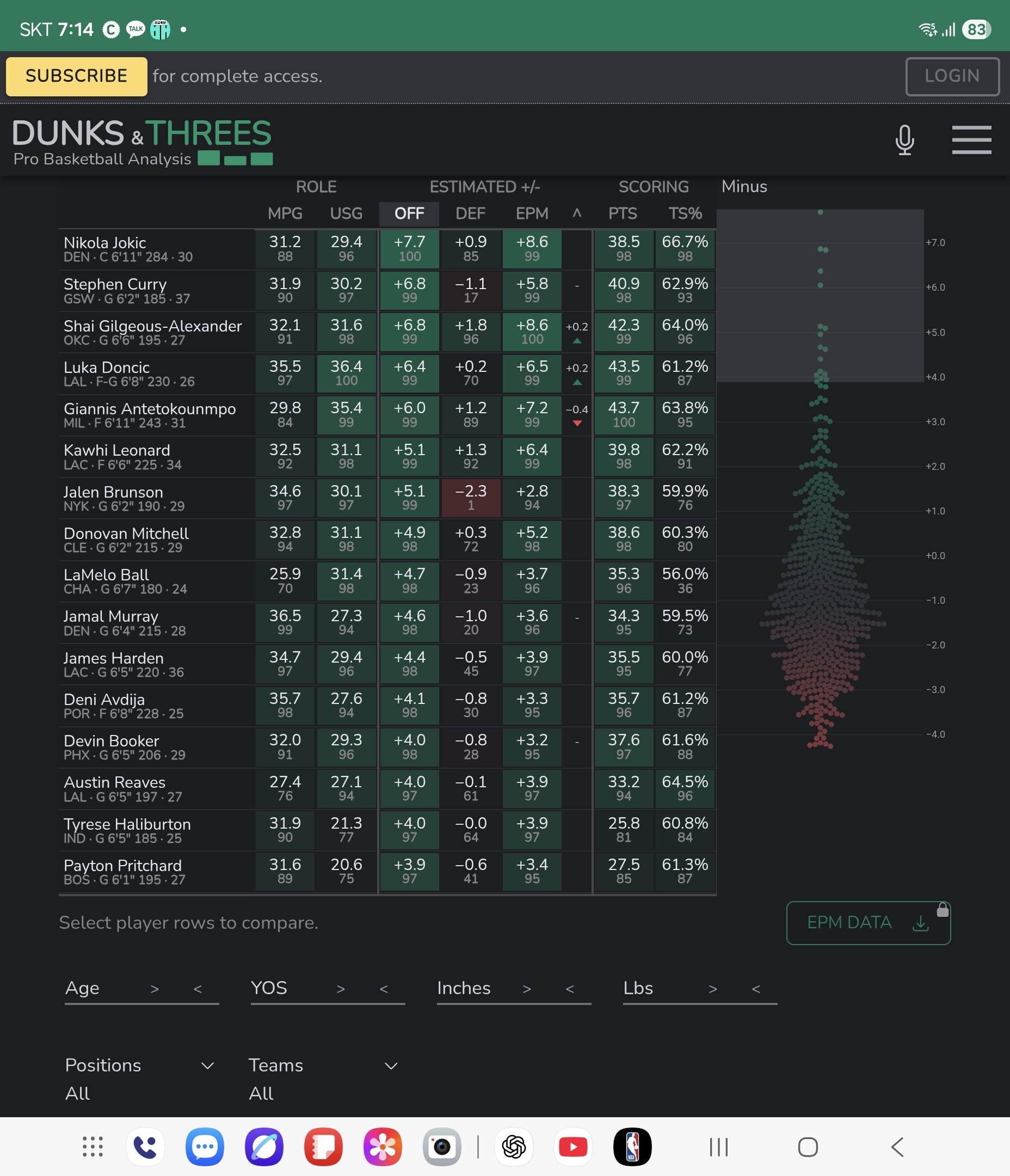
Task: Sort by the OFF column header
Action: tap(409, 213)
